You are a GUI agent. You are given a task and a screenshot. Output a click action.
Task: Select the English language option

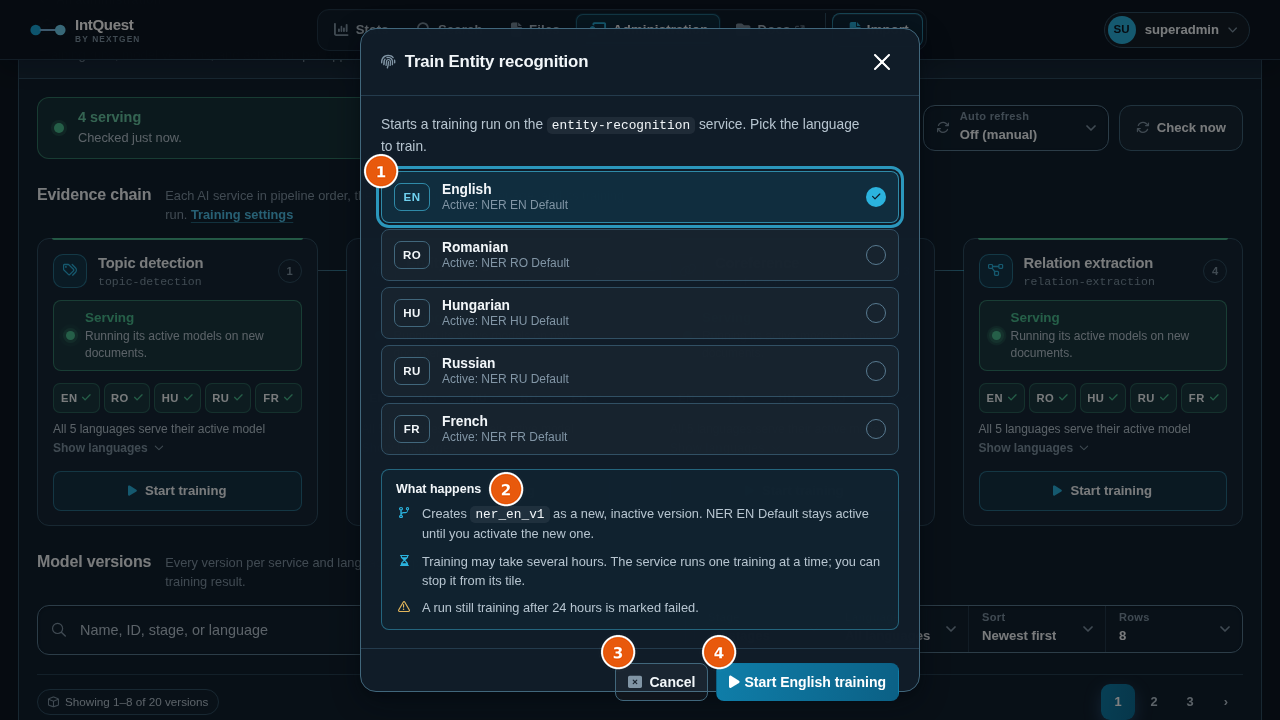pos(640,197)
